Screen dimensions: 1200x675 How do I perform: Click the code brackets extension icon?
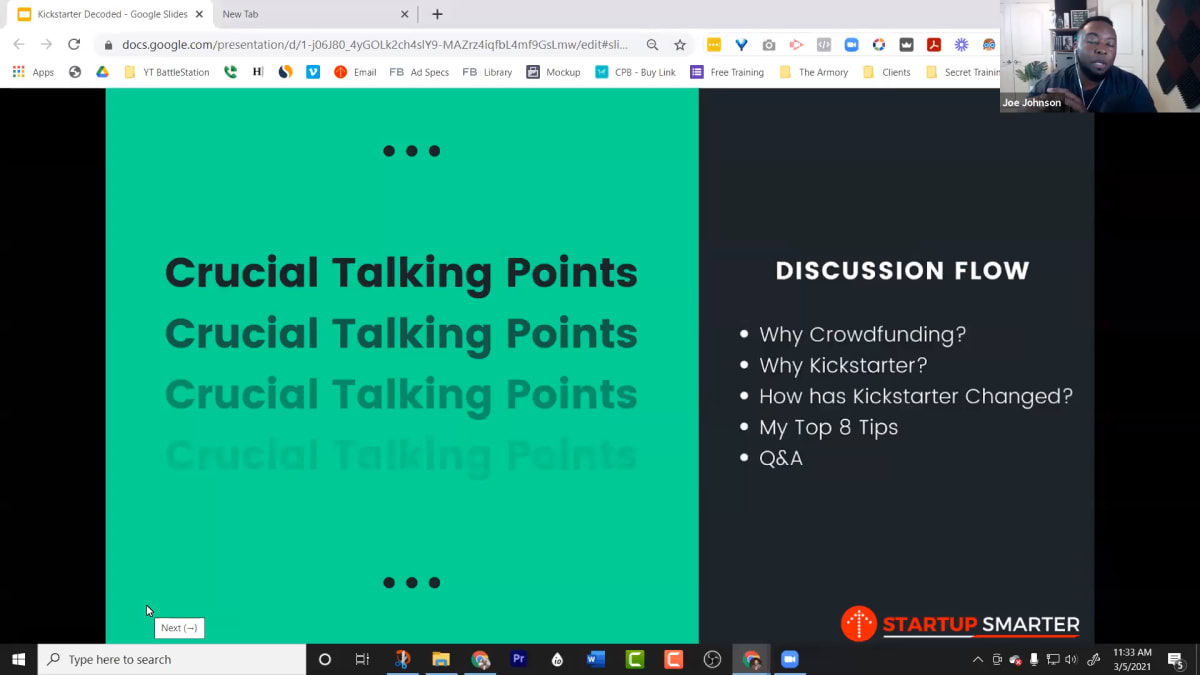coord(824,44)
